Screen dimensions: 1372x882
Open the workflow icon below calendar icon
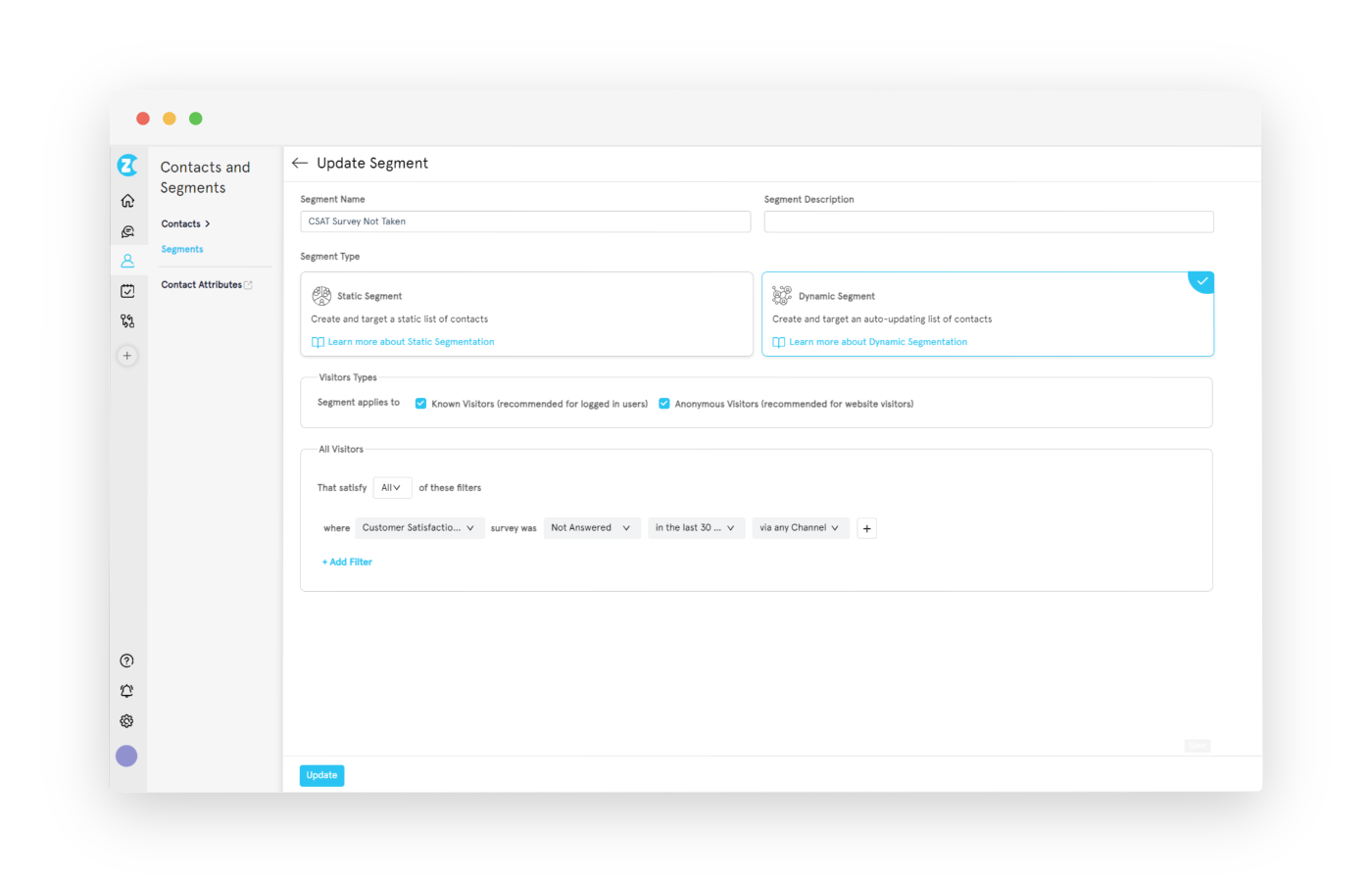[x=127, y=320]
